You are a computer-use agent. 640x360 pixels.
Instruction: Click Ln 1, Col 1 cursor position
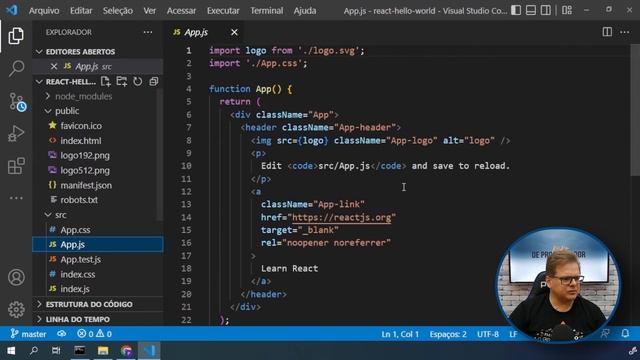400,334
